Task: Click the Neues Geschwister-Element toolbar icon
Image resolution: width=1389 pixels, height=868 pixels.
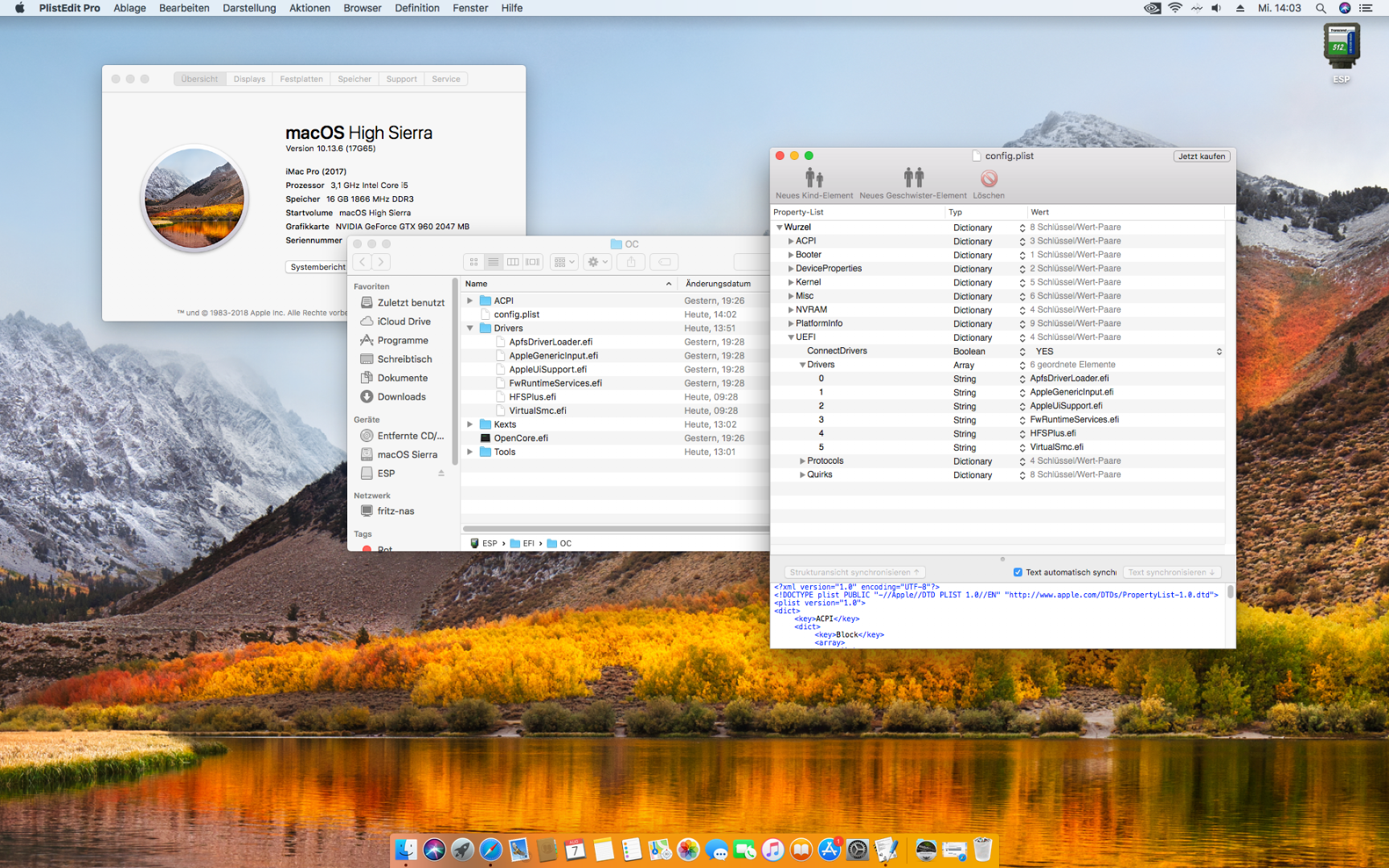Action: pyautogui.click(x=913, y=178)
